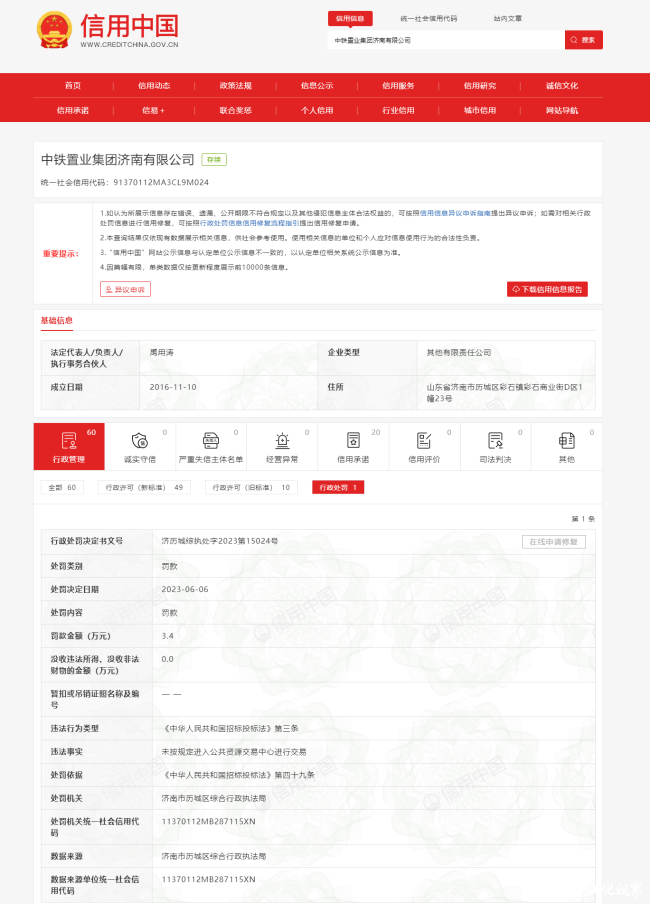Click the 第 1 条 record counter

click(583, 519)
